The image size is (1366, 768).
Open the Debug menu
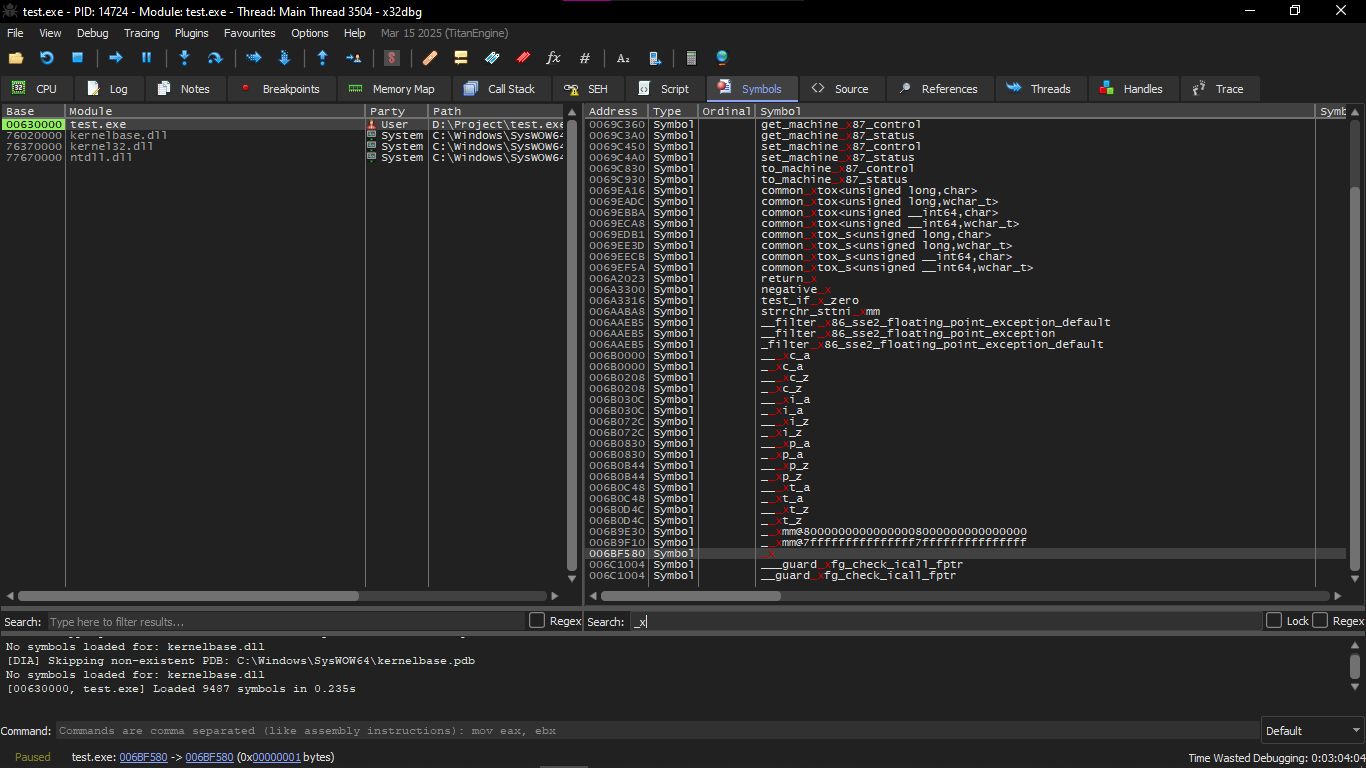[x=93, y=33]
